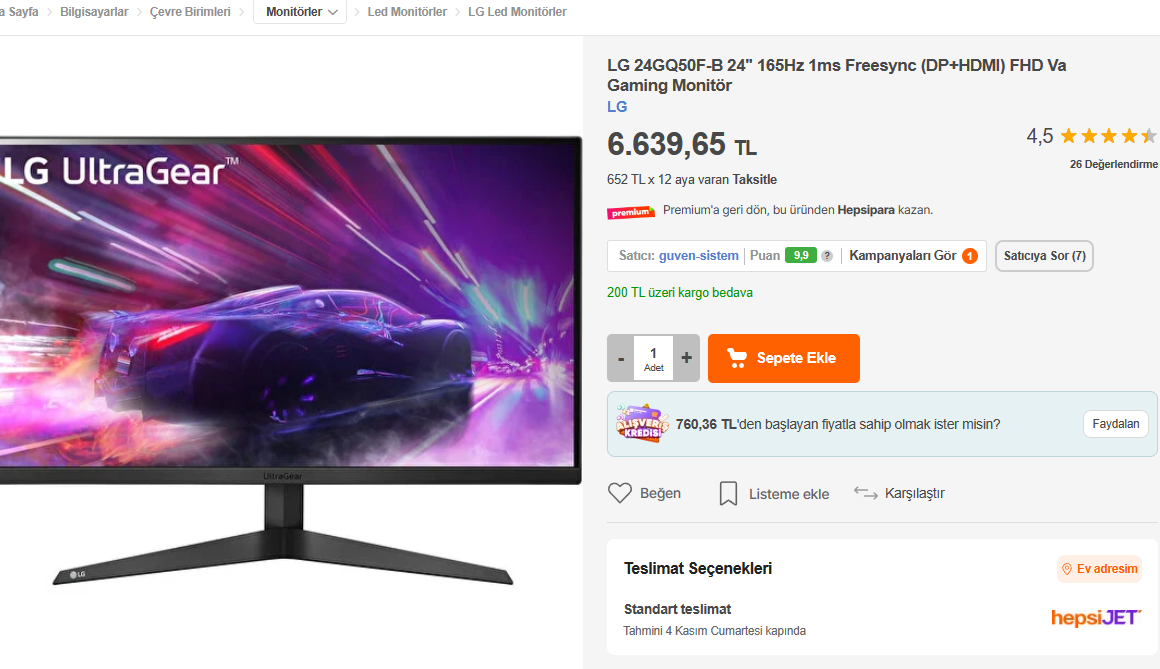Select Ev adresim delivery address
The width and height of the screenshot is (1160, 669).
pos(1099,568)
